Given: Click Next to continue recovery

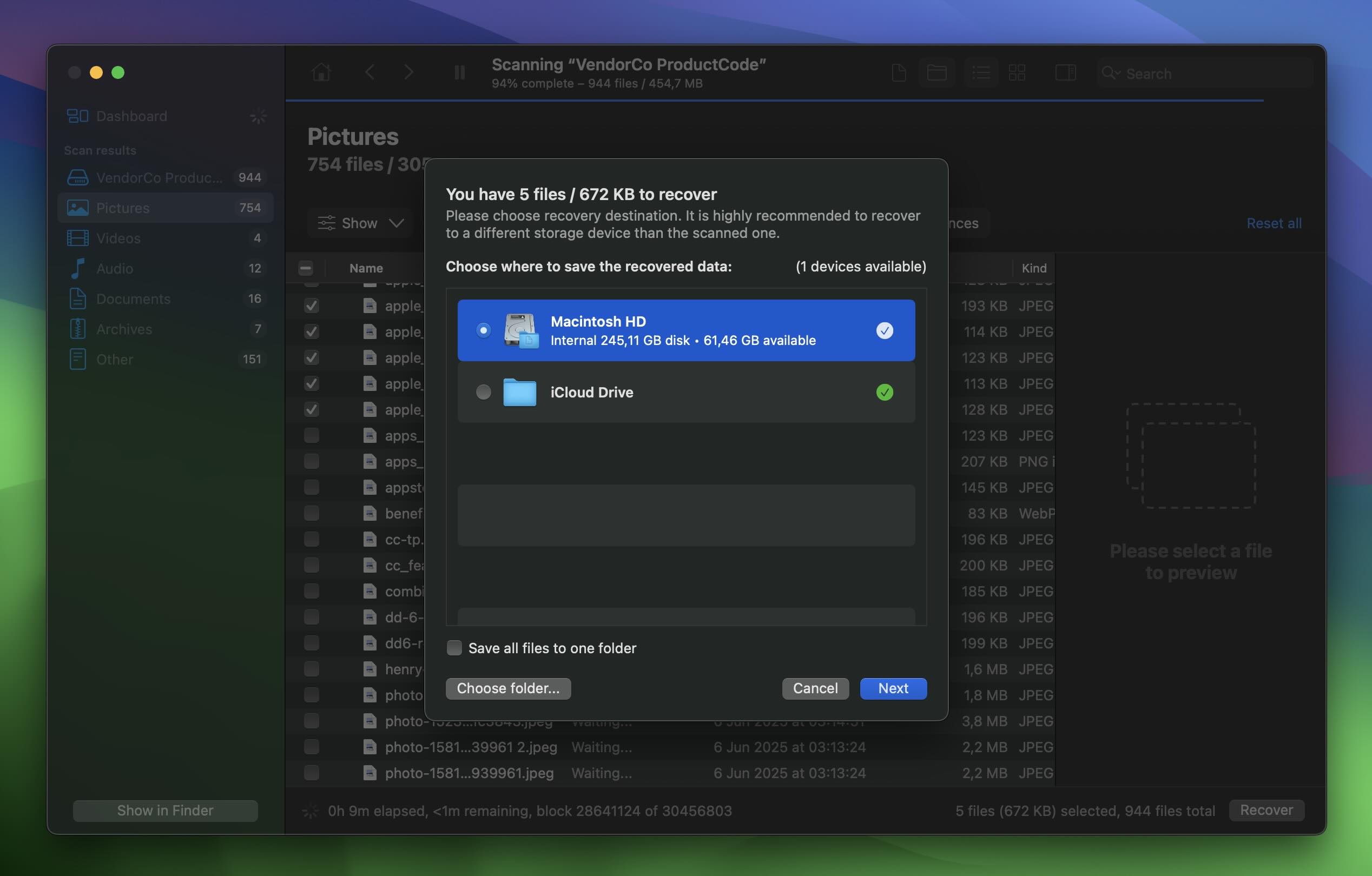Looking at the screenshot, I should pos(893,688).
